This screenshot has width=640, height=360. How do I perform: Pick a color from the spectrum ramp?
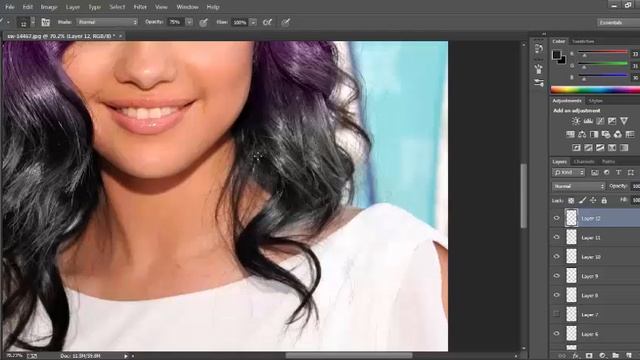coord(595,90)
